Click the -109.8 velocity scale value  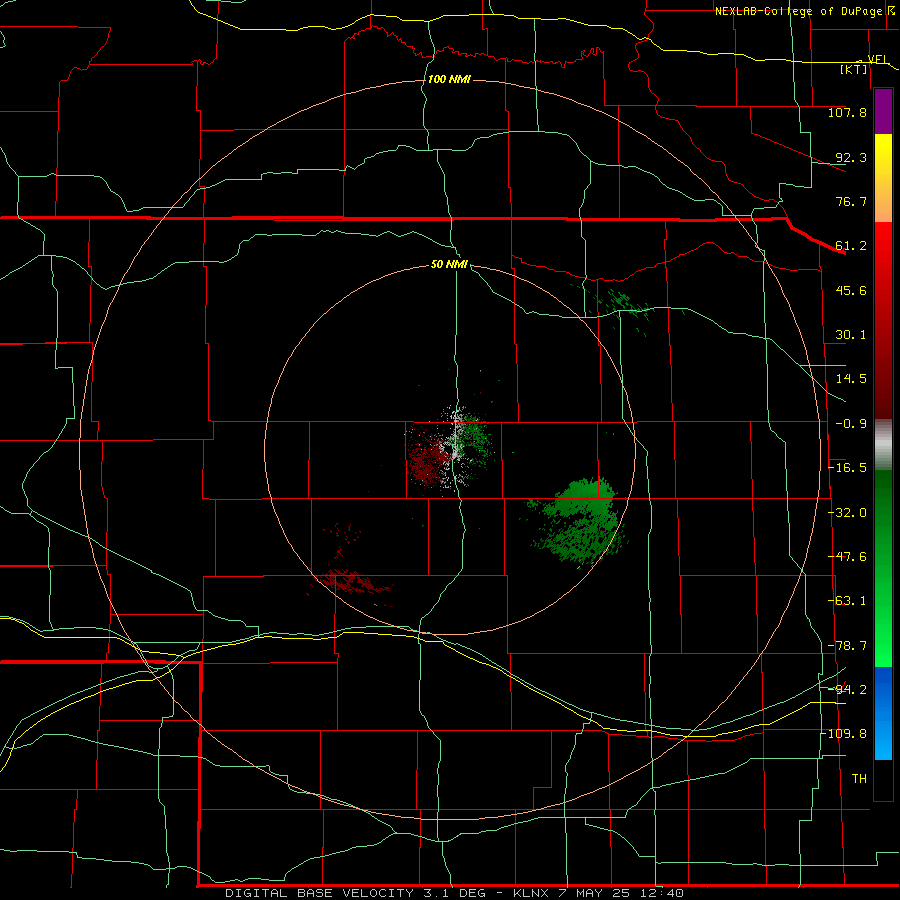[845, 734]
